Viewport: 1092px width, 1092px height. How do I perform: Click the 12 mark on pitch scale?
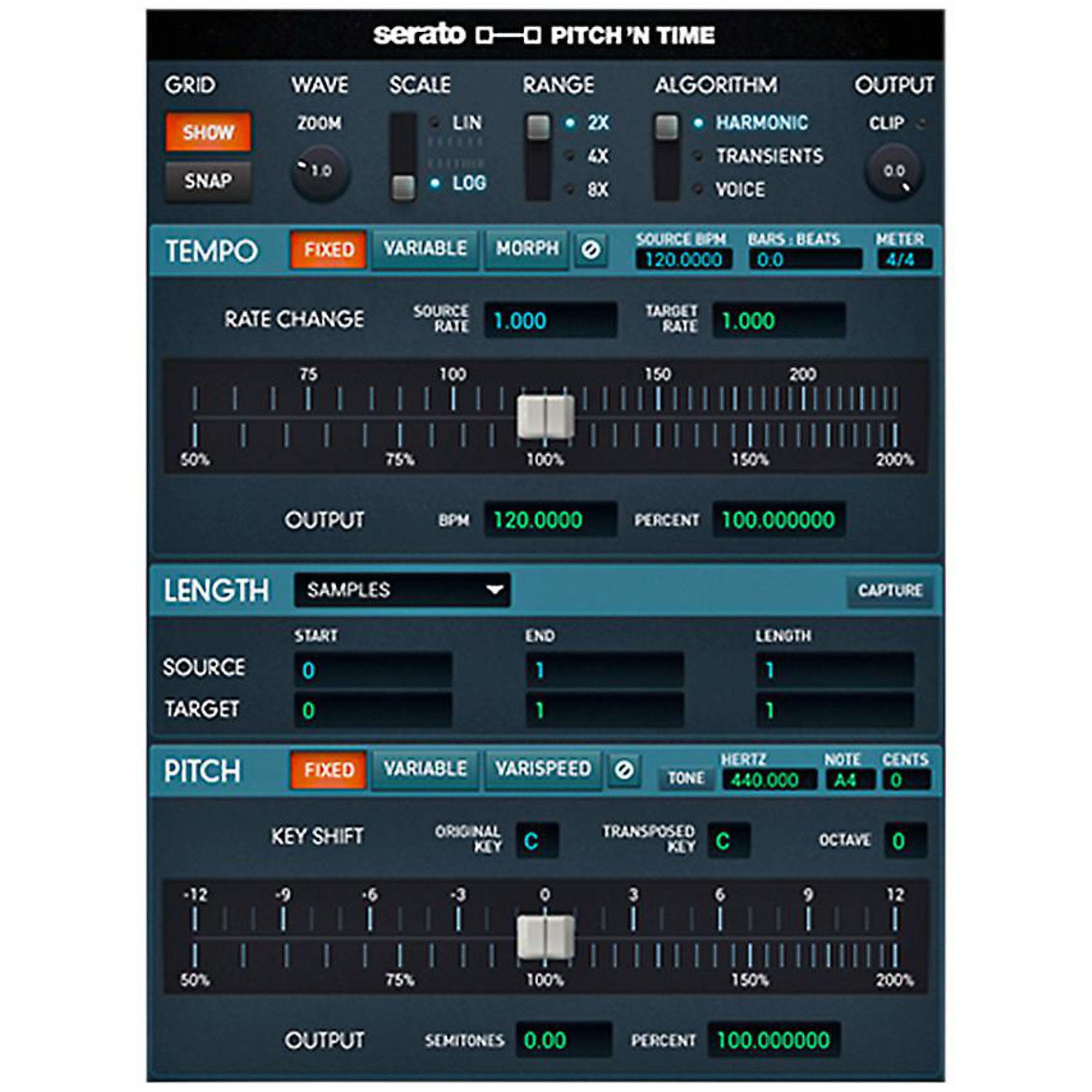coord(895,895)
